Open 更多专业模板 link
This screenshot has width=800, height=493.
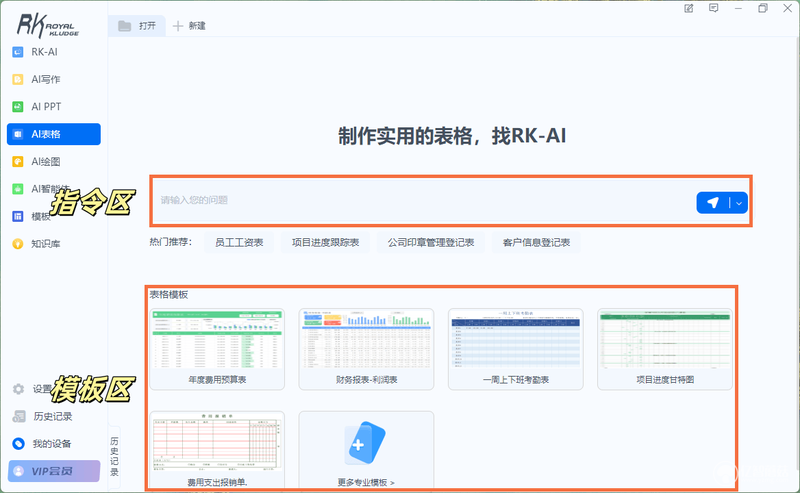click(366, 482)
